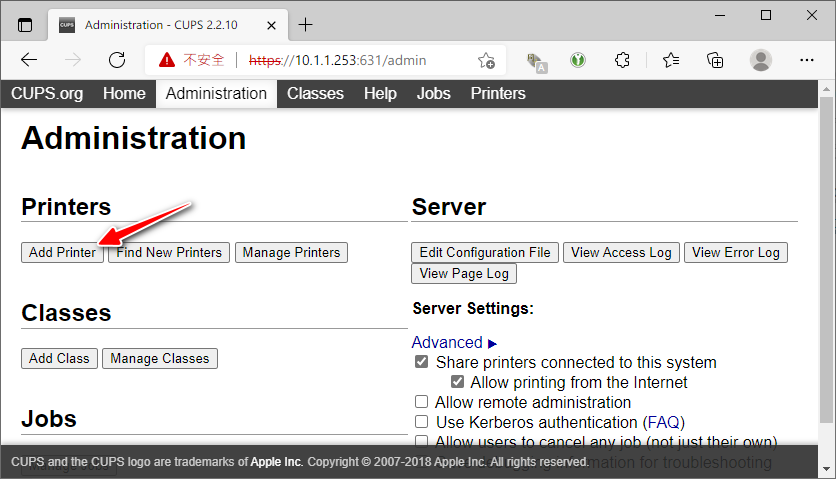
Task: Click the not-secure warning triangle icon
Action: (167, 60)
